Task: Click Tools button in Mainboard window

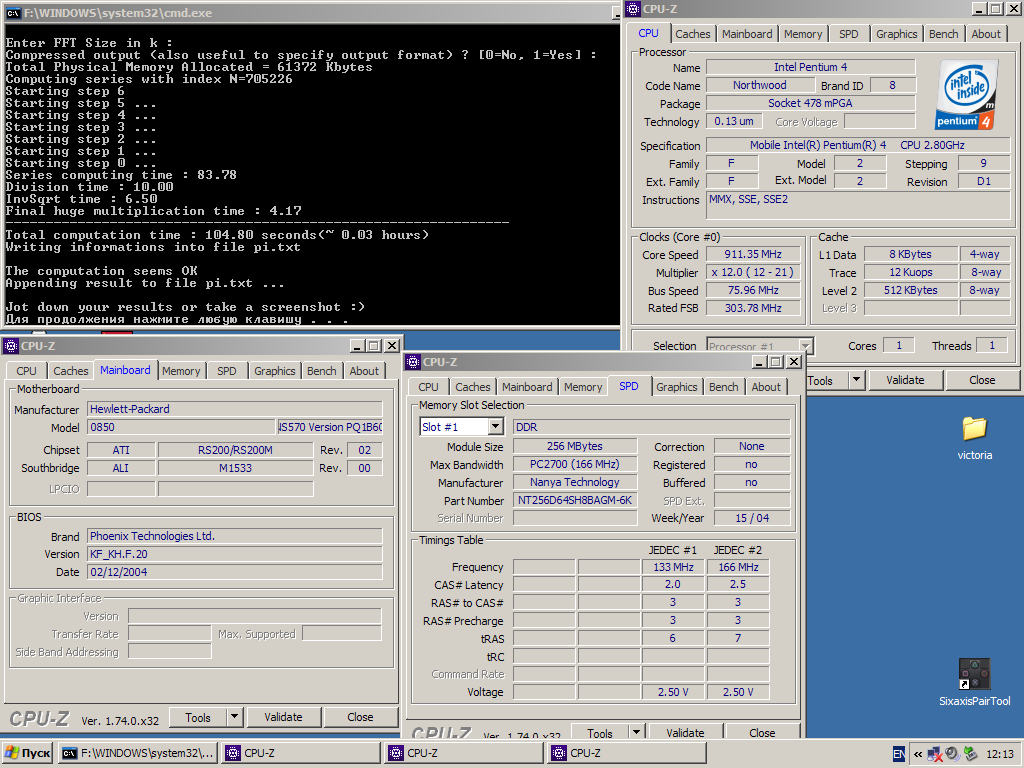Action: (198, 717)
